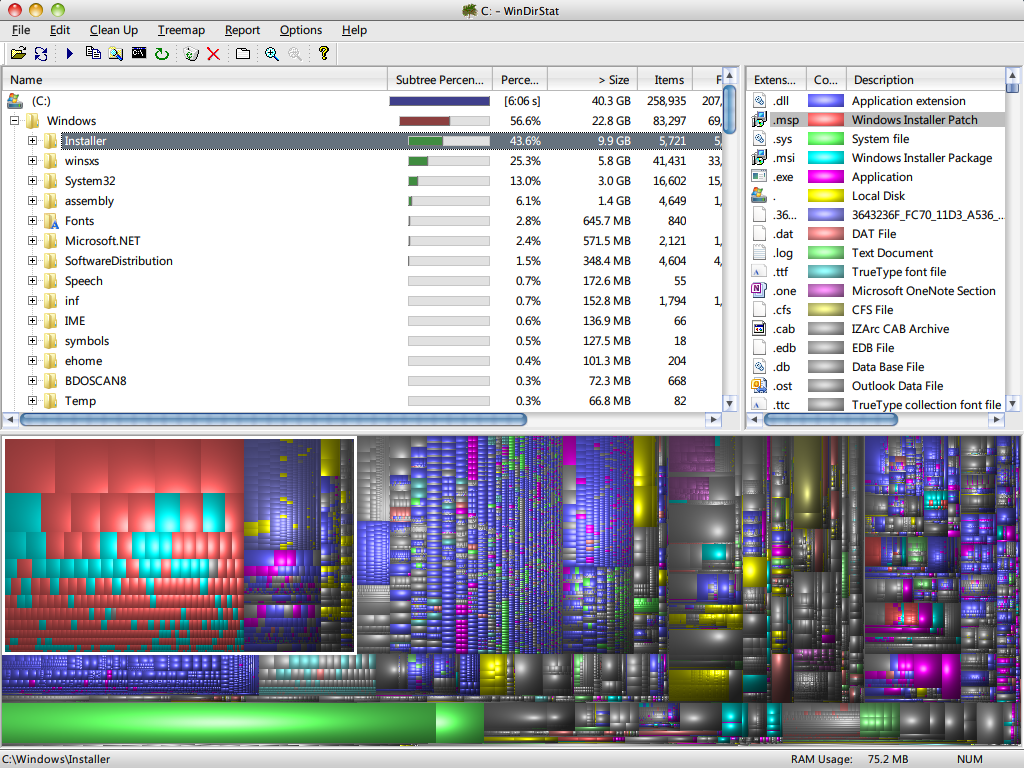Click the highlighted Installer treemap region
The image size is (1024, 768).
[x=180, y=545]
